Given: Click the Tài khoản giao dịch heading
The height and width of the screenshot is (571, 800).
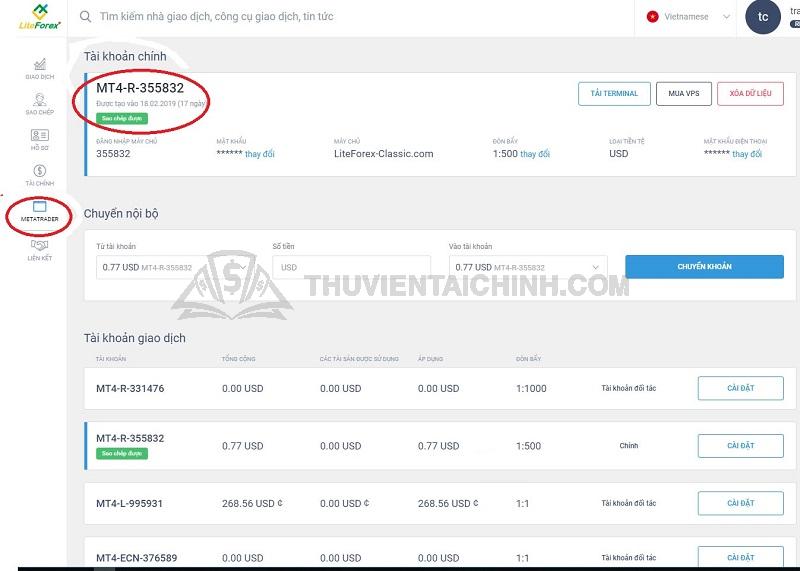Looking at the screenshot, I should [135, 338].
